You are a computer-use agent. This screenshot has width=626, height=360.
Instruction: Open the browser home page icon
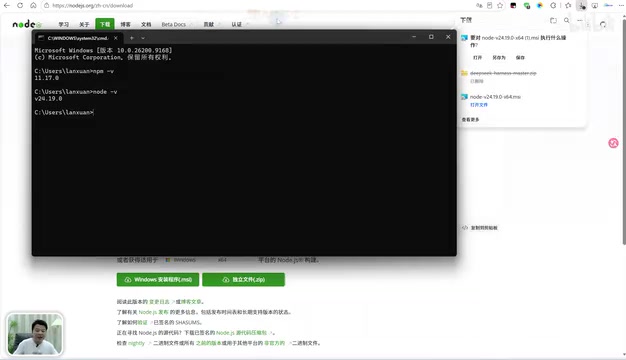point(33,6)
